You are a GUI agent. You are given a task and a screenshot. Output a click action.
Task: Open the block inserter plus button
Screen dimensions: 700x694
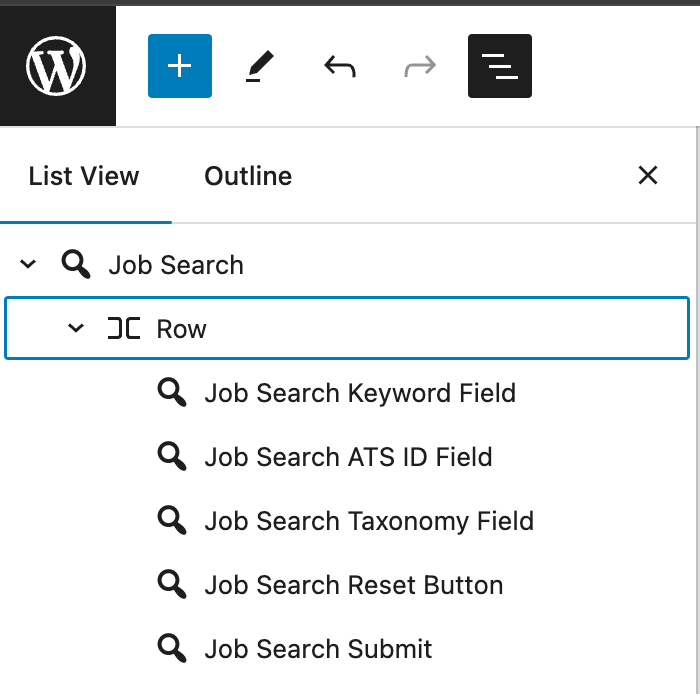180,66
